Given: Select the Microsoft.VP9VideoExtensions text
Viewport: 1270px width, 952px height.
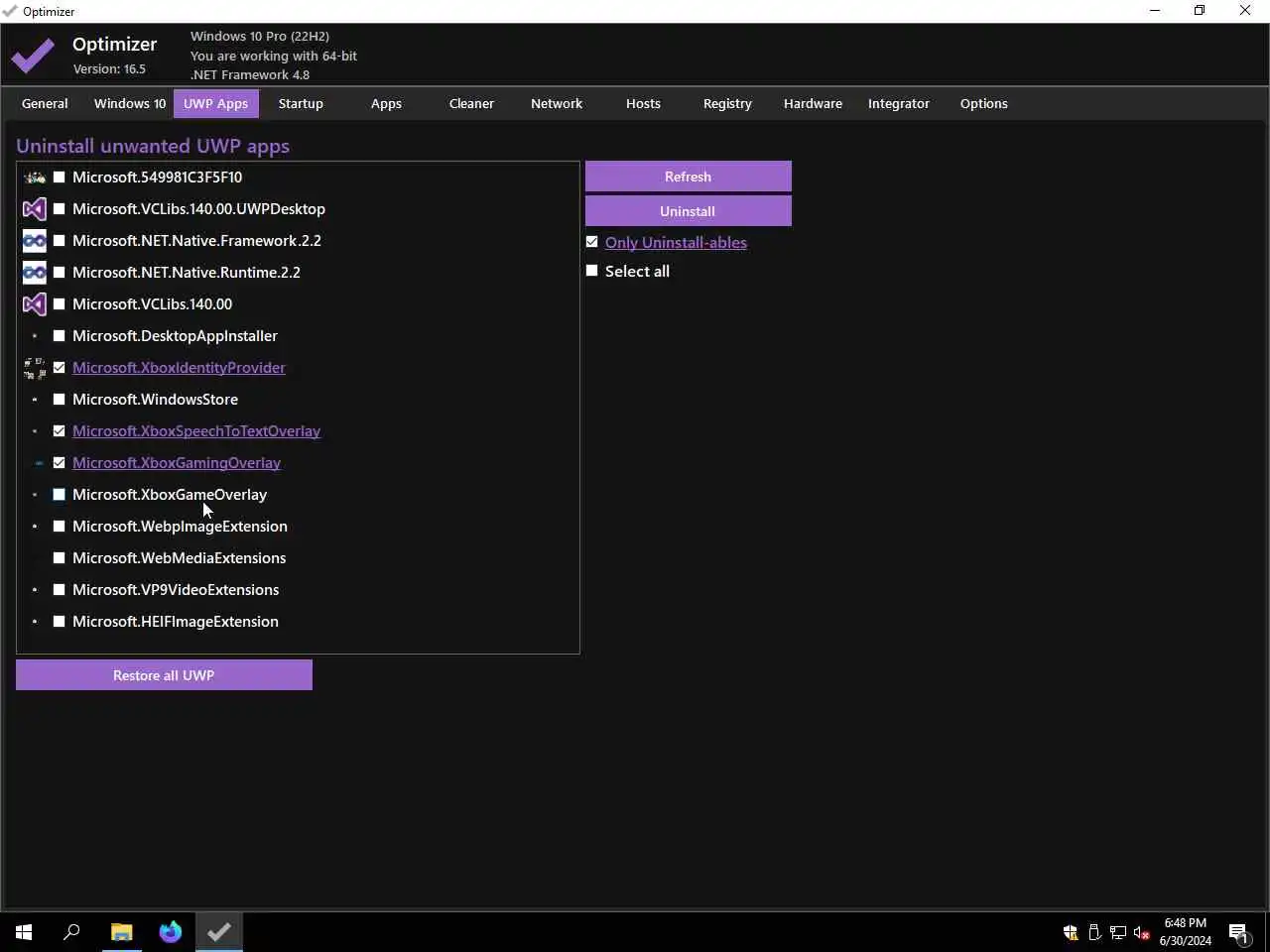Looking at the screenshot, I should click(x=176, y=590).
